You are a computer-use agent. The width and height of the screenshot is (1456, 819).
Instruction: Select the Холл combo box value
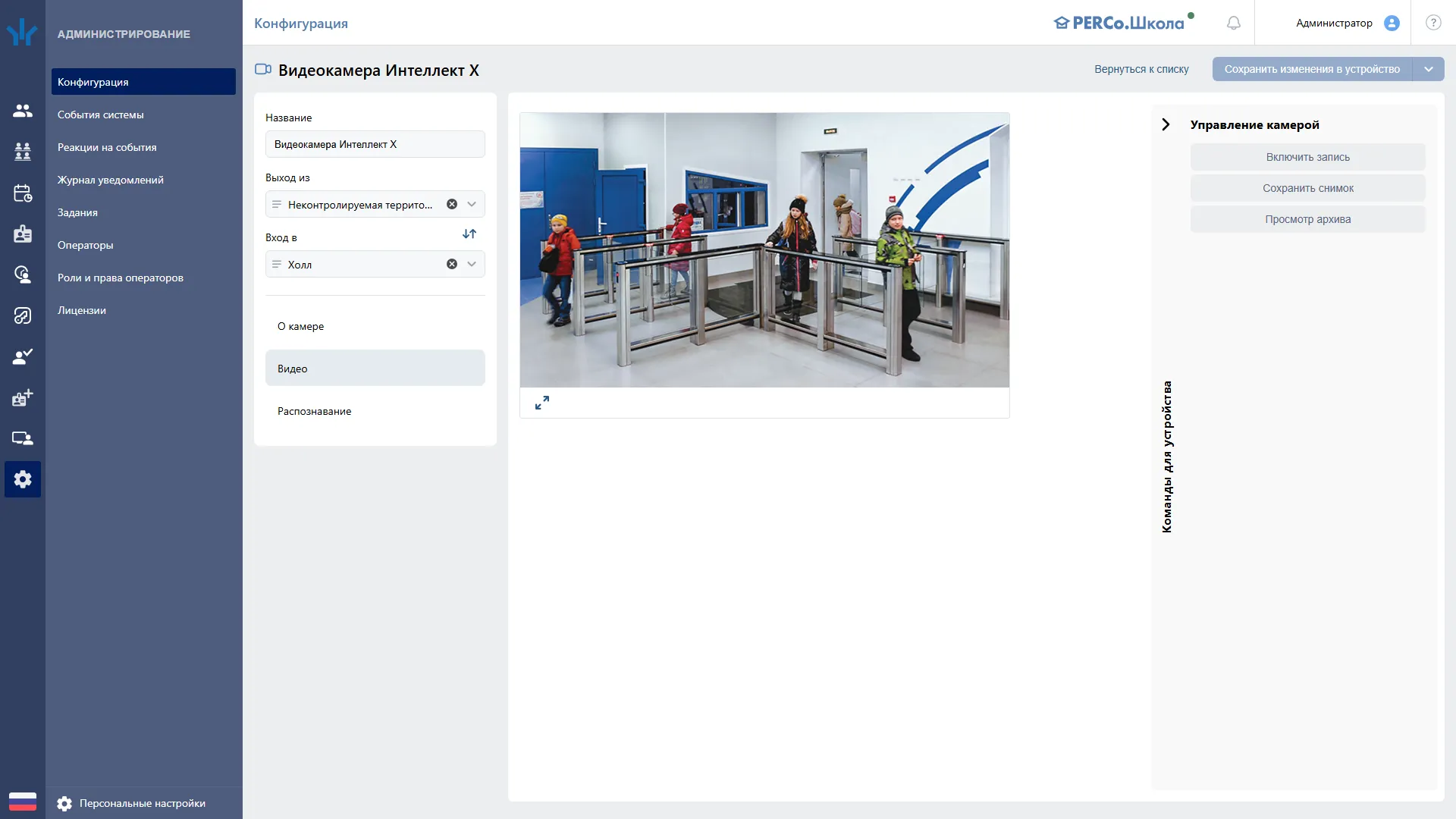pos(375,264)
